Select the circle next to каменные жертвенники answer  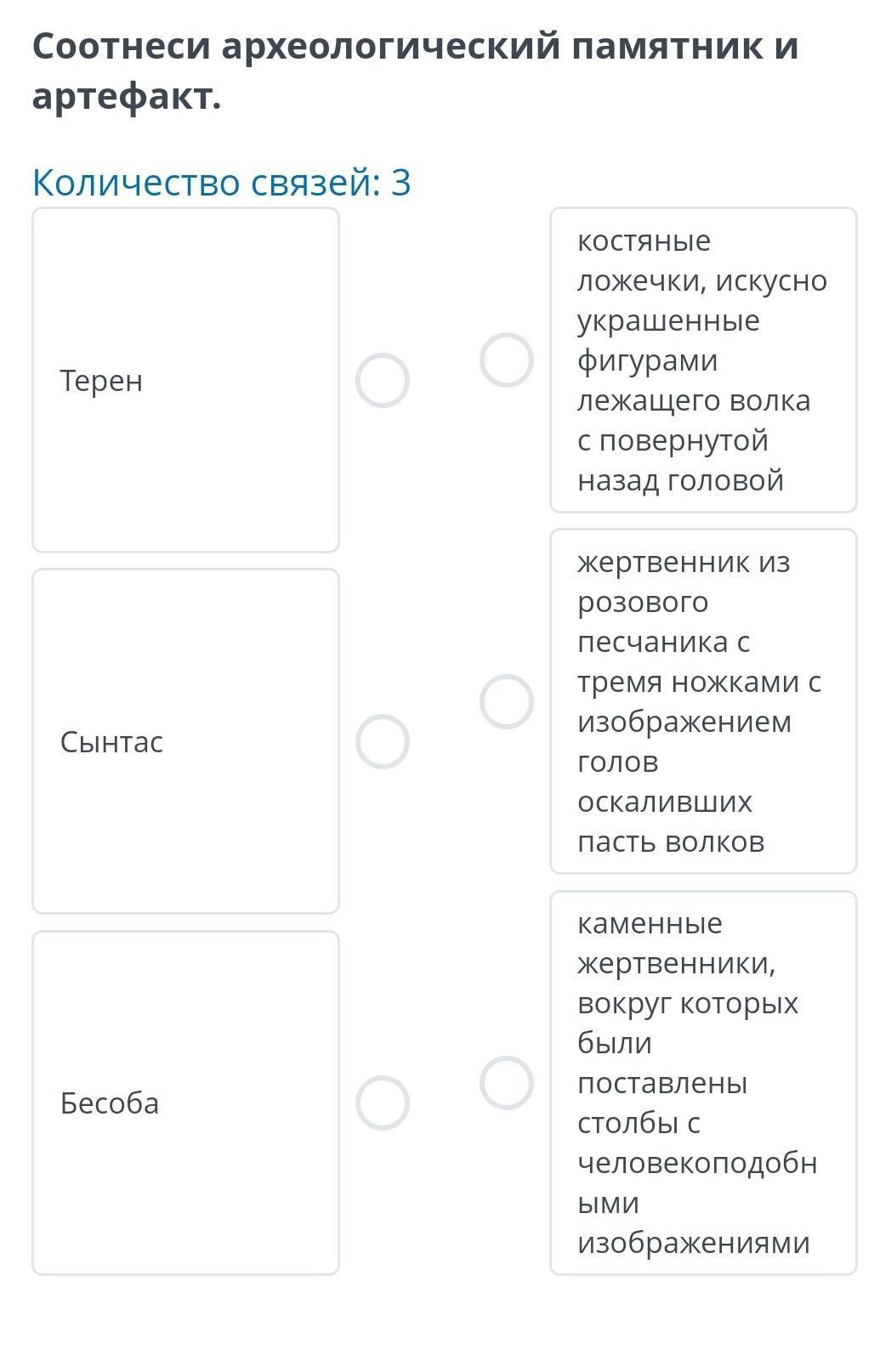tap(506, 1082)
